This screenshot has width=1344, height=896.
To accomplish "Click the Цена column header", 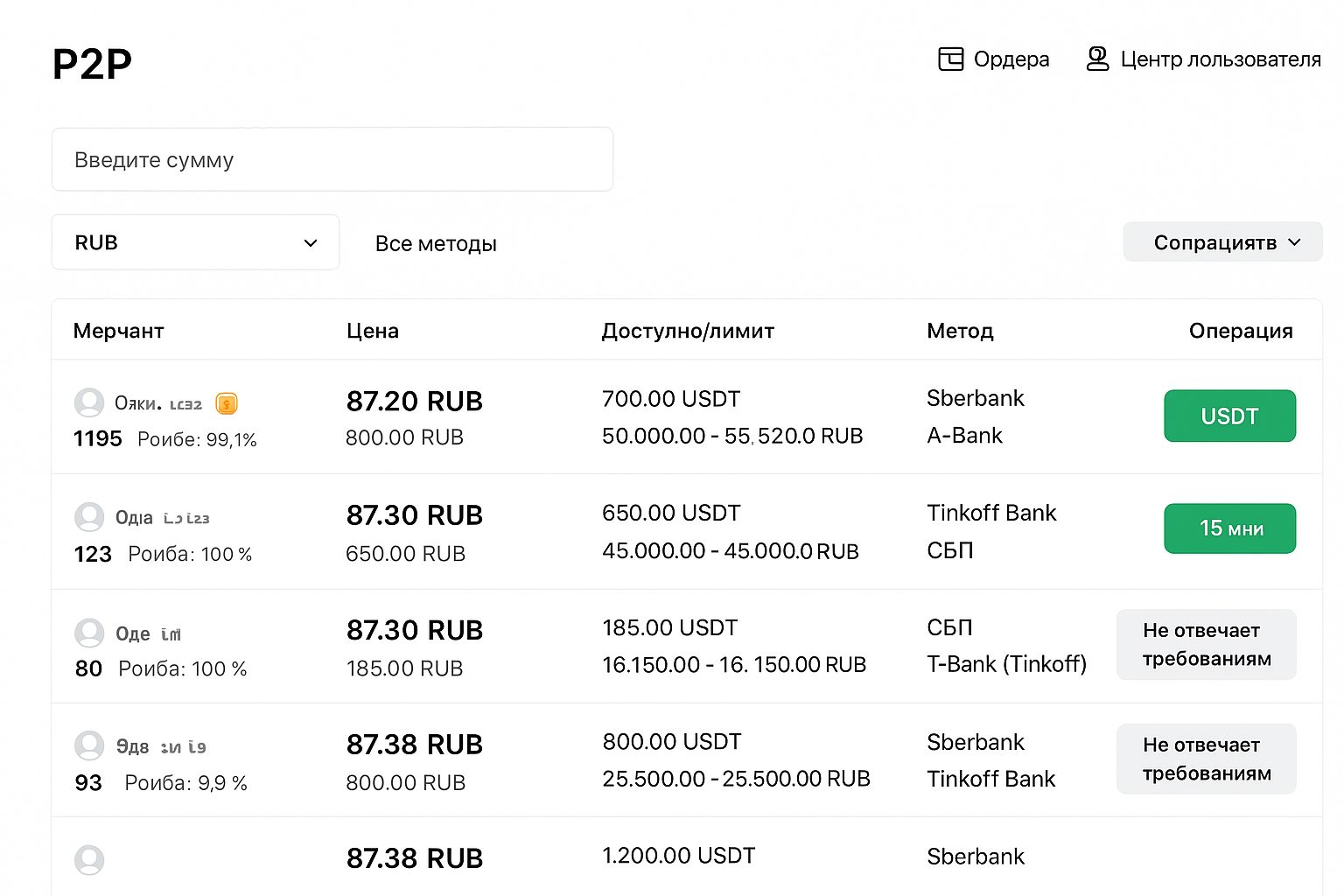I will coord(373,331).
